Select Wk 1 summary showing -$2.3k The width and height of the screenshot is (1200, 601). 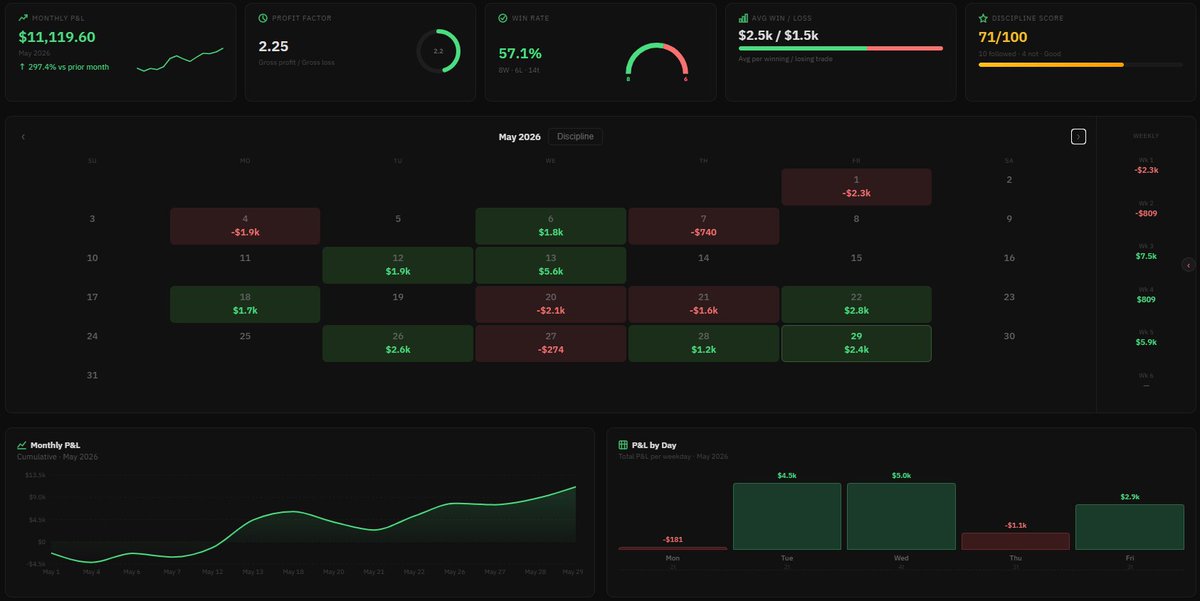coord(1145,165)
